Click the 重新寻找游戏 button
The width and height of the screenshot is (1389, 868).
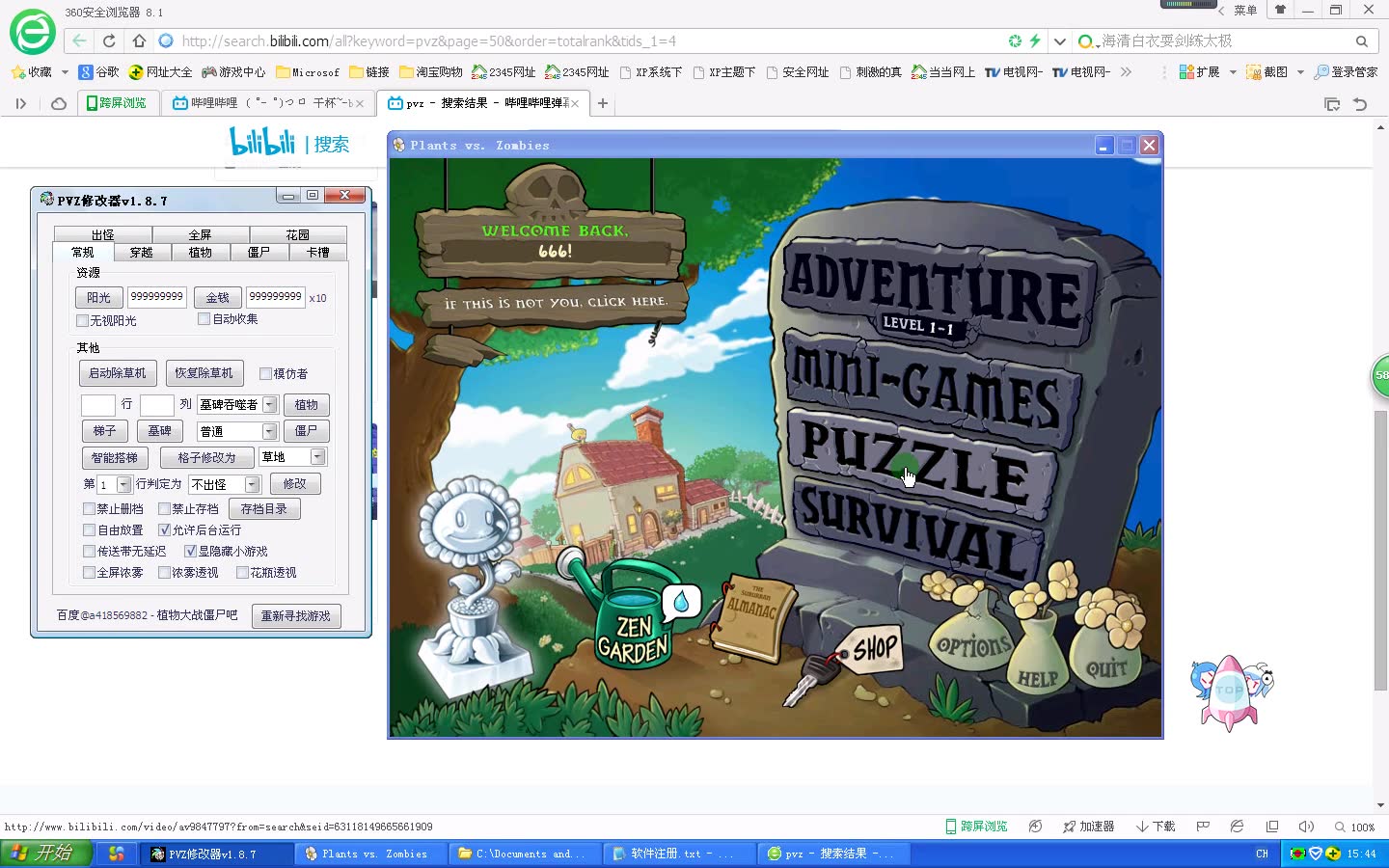(296, 615)
